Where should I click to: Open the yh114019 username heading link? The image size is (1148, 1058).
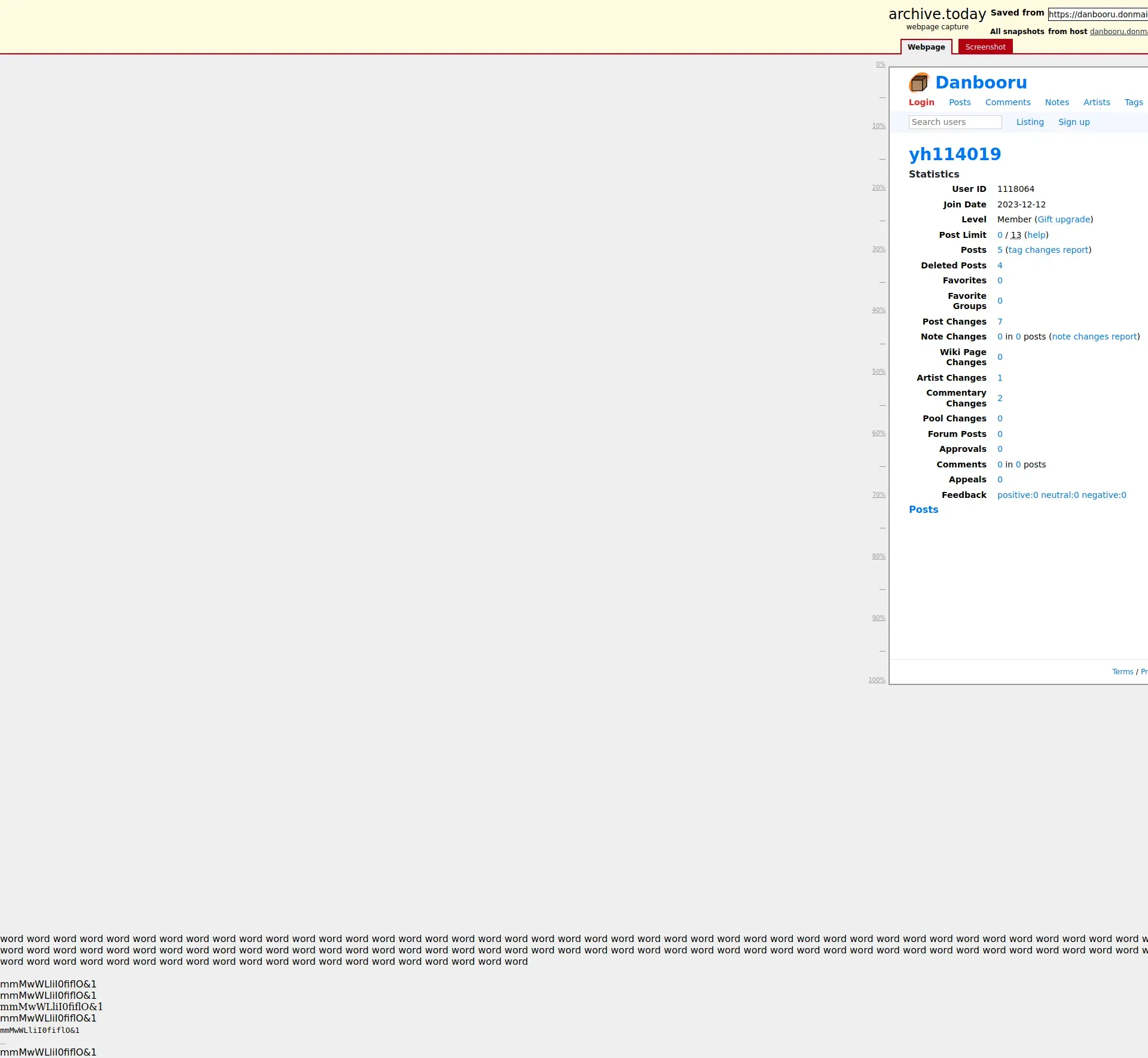[x=955, y=154]
